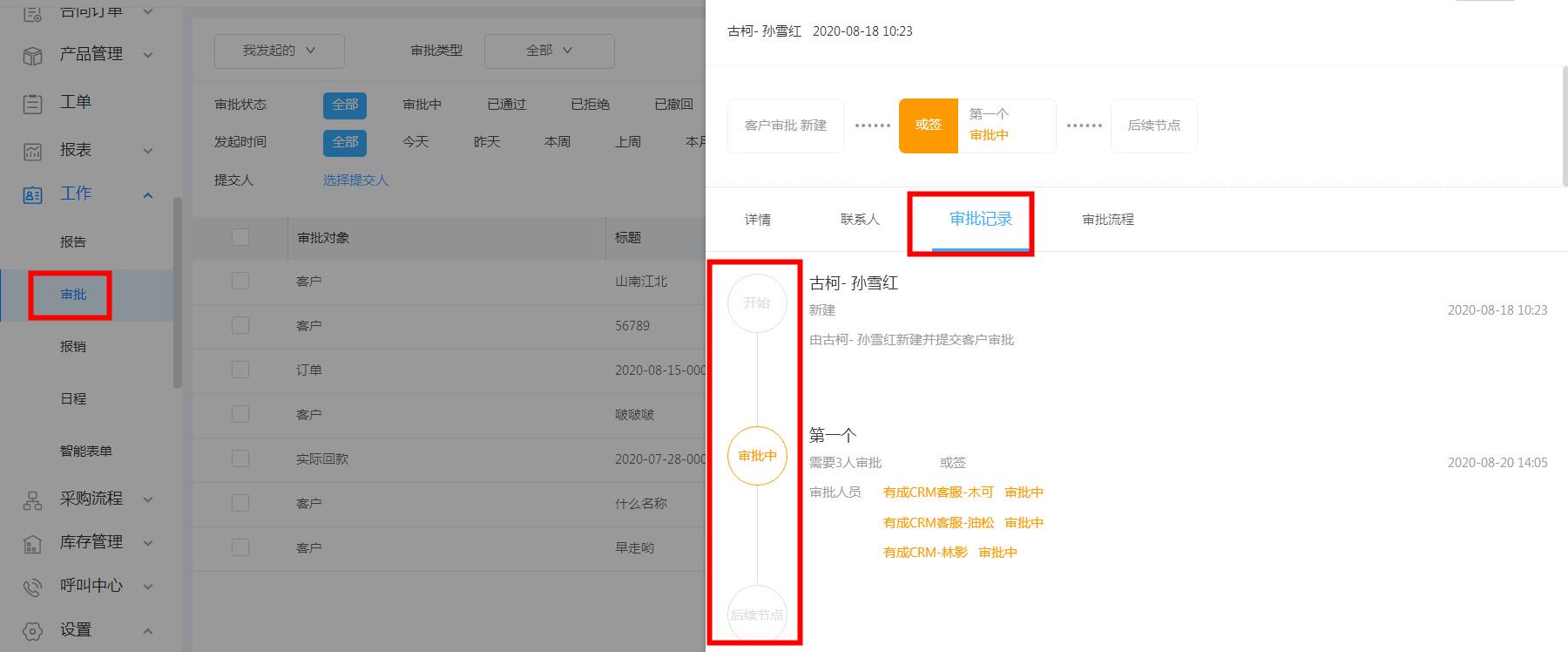Image resolution: width=1568 pixels, height=652 pixels.
Task: Open 审批 in the sidebar
Action: point(73,295)
